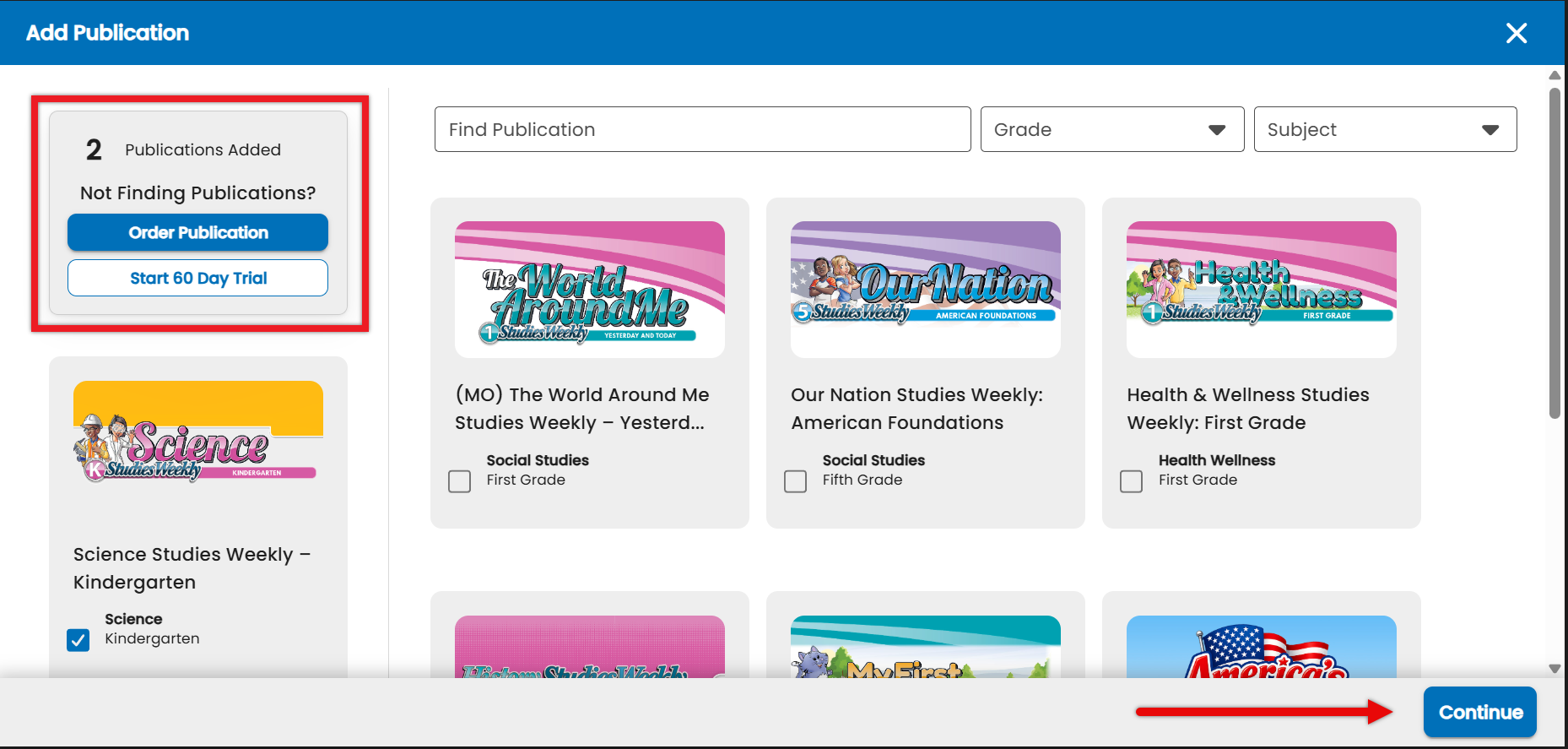This screenshot has height=749, width=1568.
Task: Click title 'Our Nation Studies Weekly: American Foundations'
Action: click(x=917, y=409)
